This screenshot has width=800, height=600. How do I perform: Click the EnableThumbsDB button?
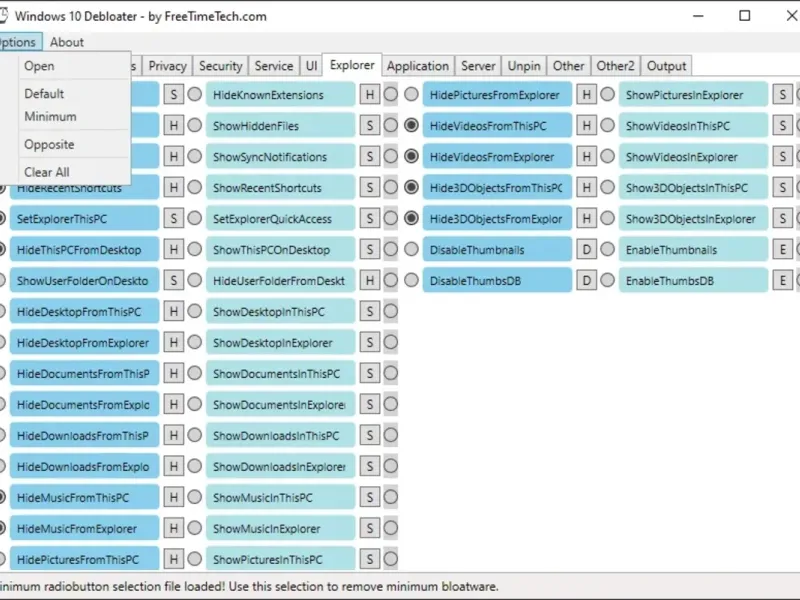click(693, 281)
